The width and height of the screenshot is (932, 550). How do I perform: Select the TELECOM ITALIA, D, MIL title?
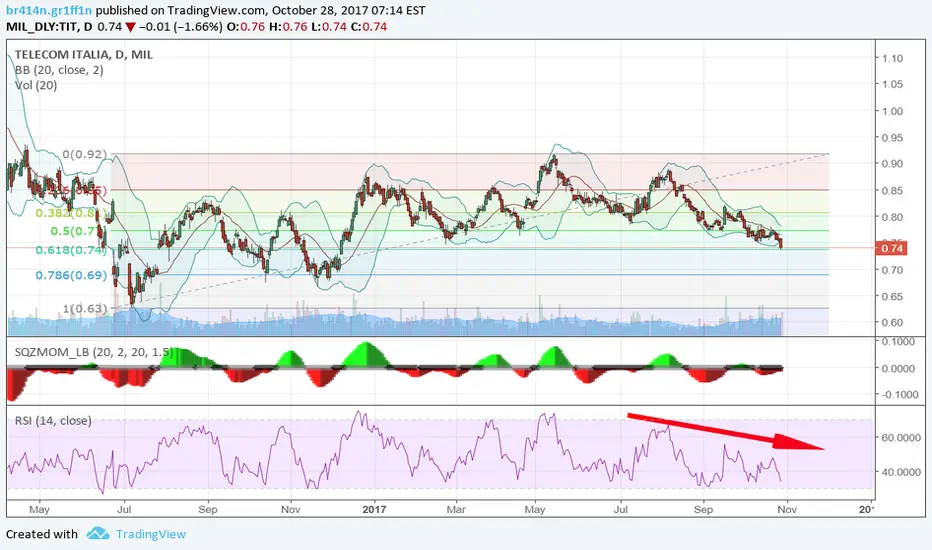[84, 54]
